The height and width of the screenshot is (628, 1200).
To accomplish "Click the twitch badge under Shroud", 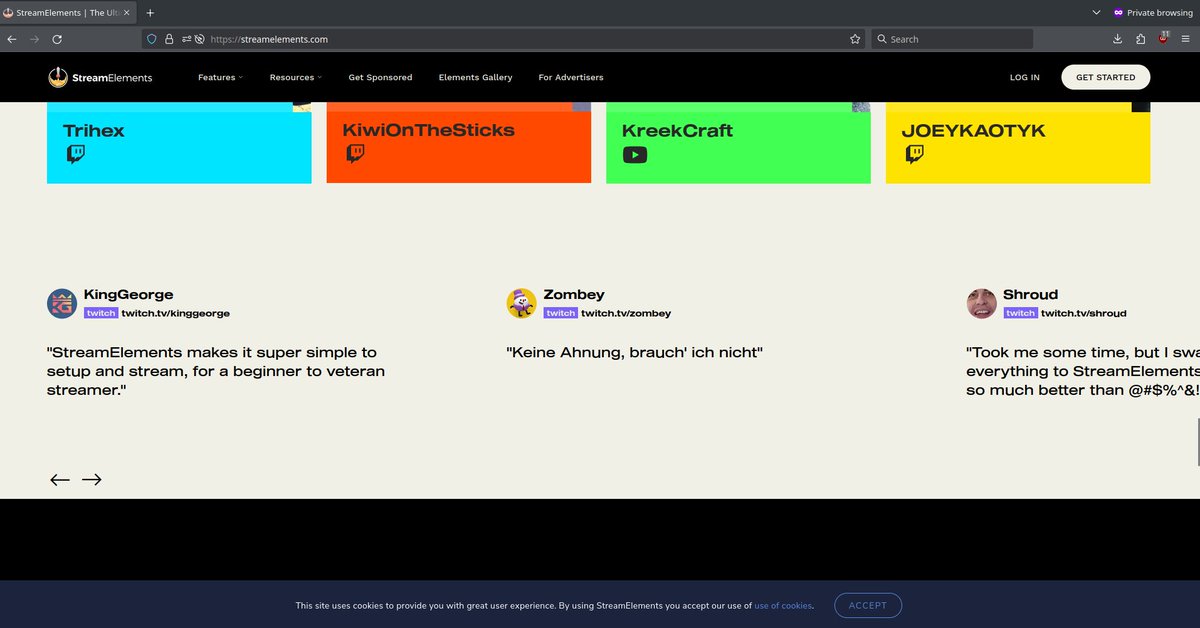I will (x=1021, y=313).
